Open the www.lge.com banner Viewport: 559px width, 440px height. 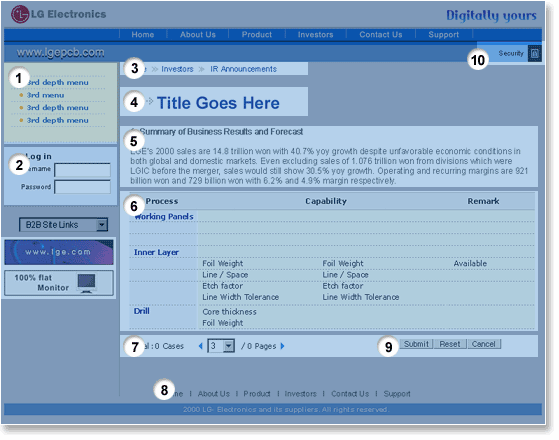pyautogui.click(x=59, y=252)
